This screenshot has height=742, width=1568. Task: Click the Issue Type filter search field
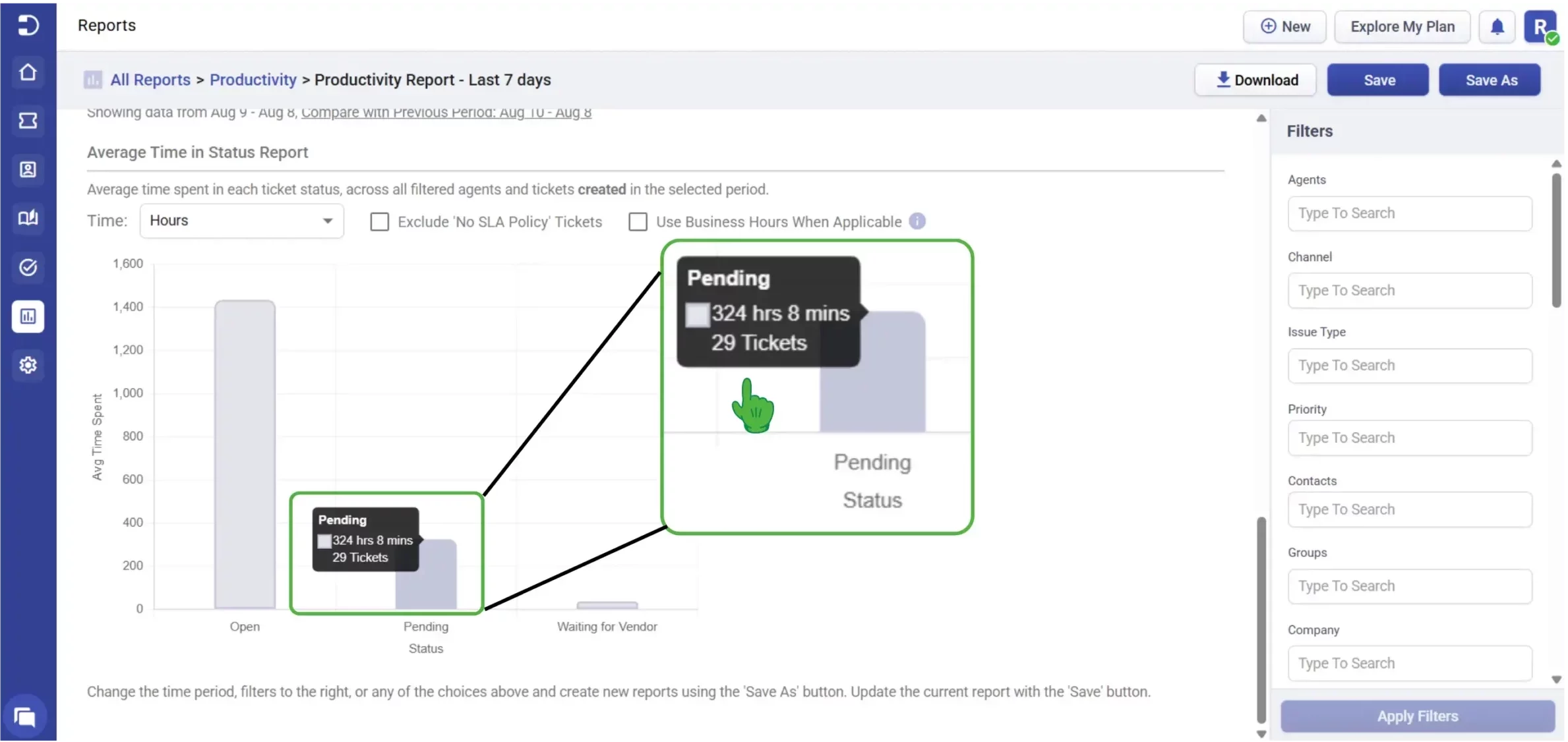tap(1410, 366)
